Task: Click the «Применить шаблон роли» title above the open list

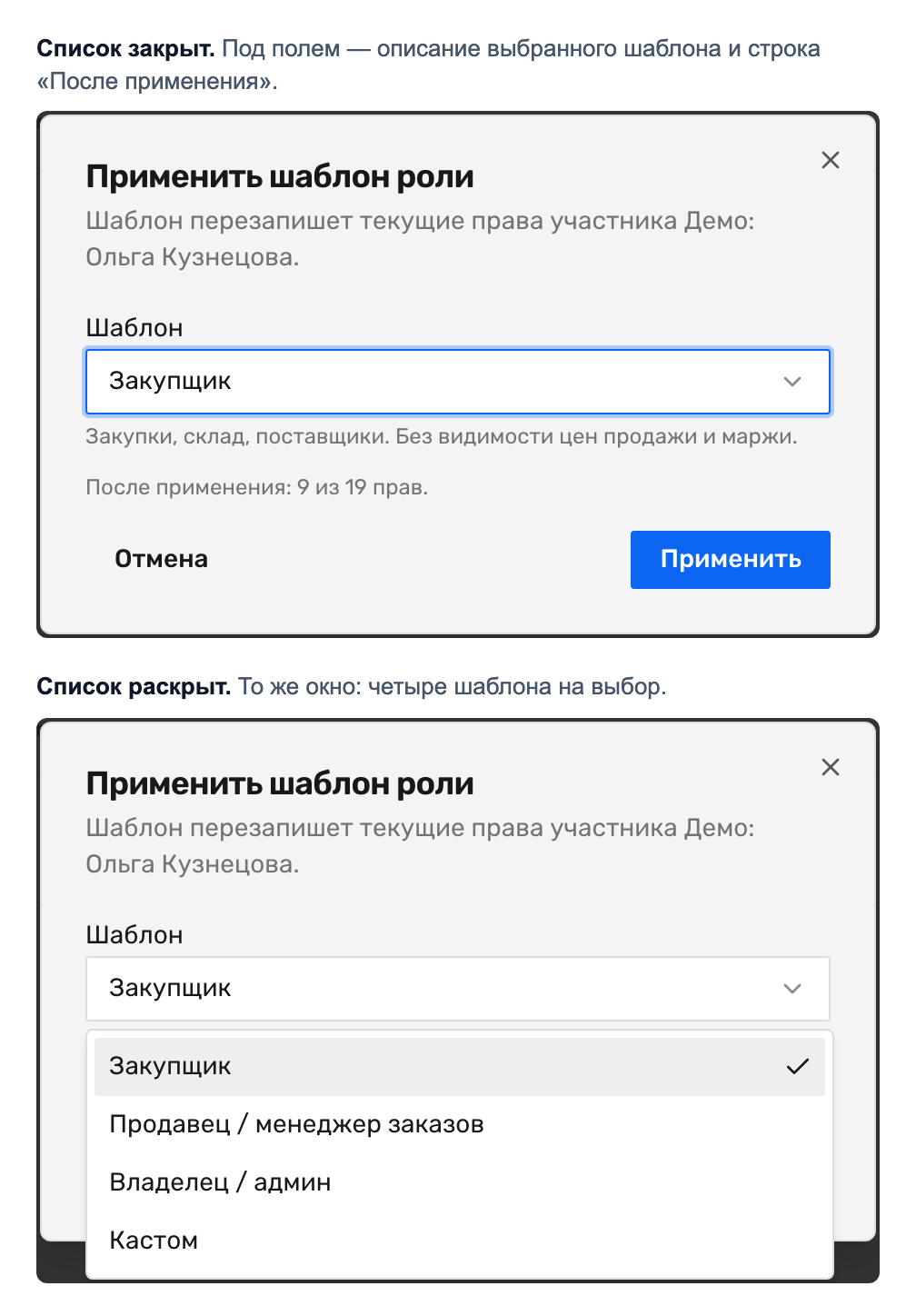Action: click(280, 784)
